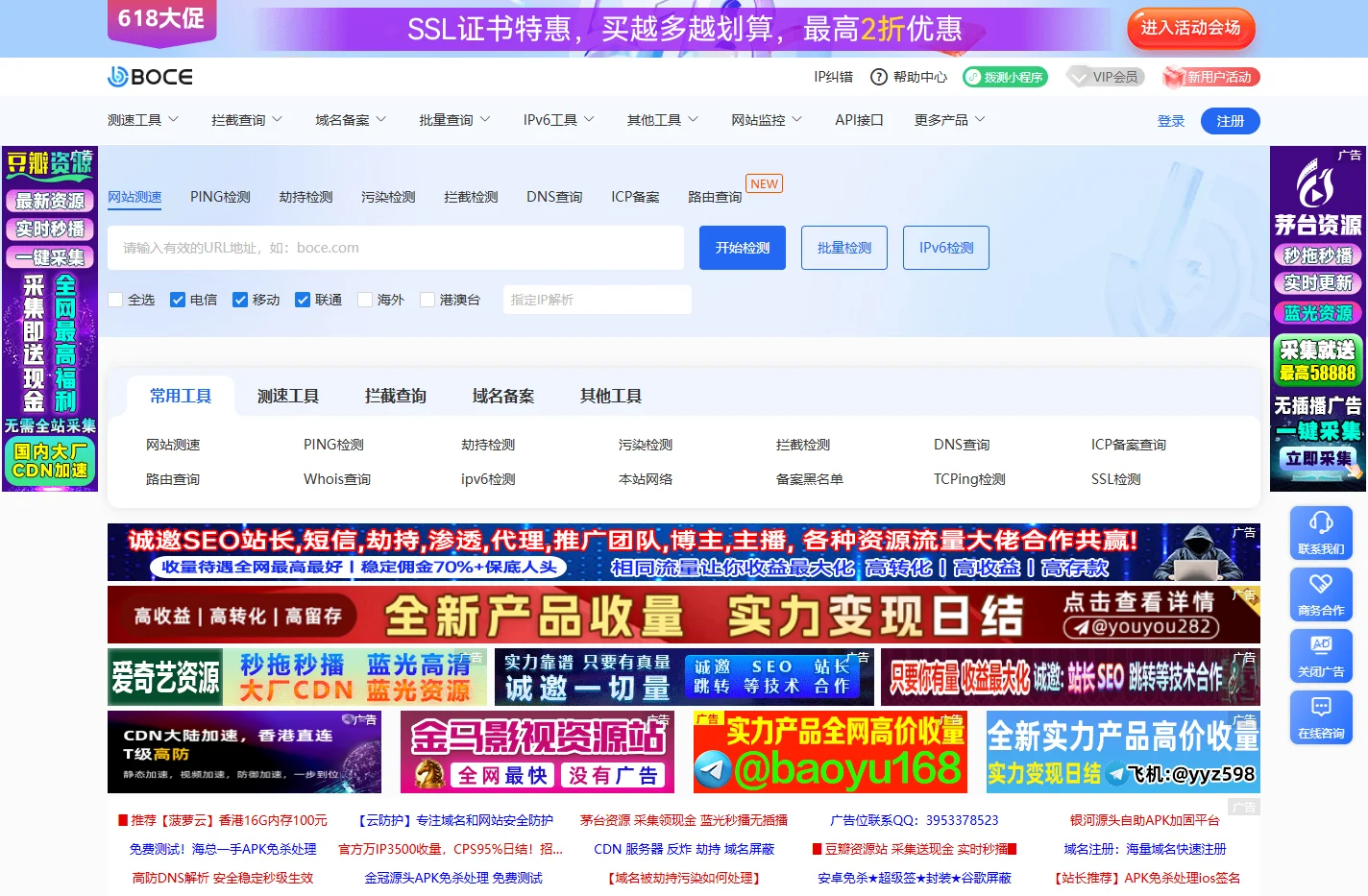
Task: Expand the 测速工具 nav dropdown
Action: (x=143, y=120)
